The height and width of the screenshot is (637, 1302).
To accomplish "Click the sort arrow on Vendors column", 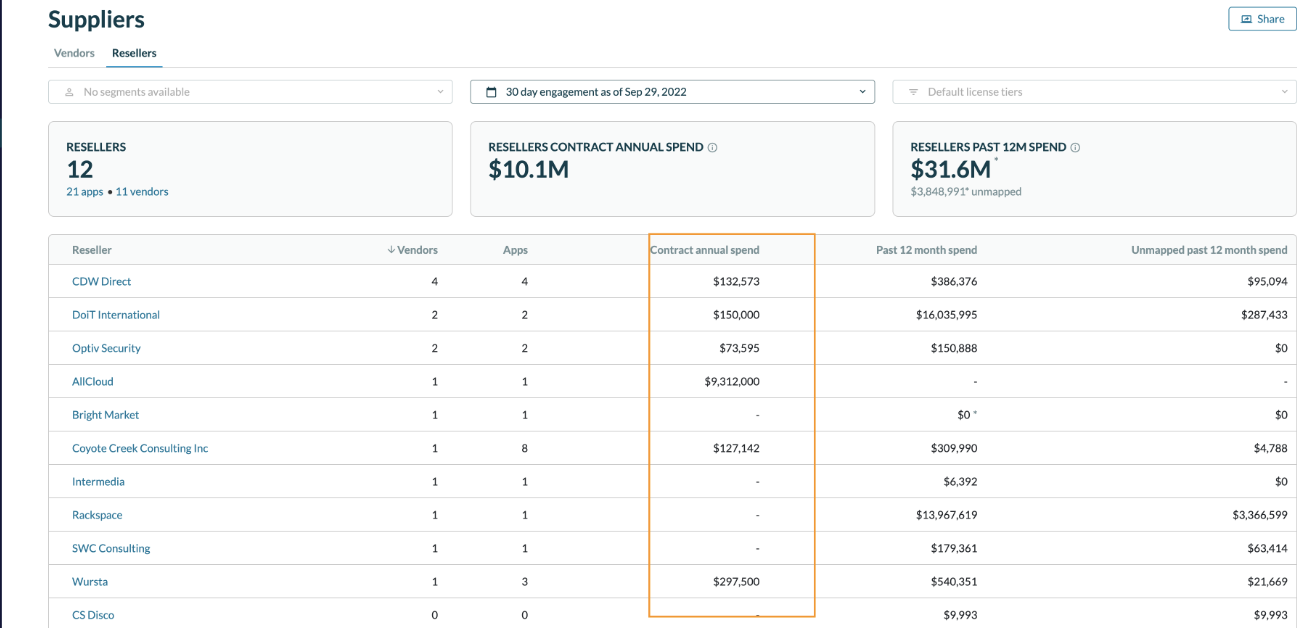I will tap(390, 250).
